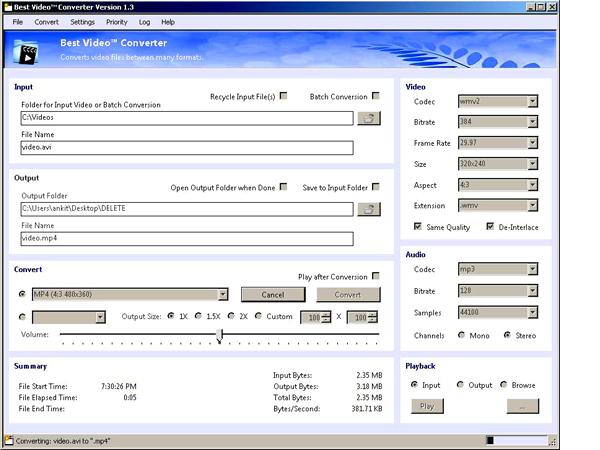Open the Help menu
600x450 pixels.
point(168,22)
